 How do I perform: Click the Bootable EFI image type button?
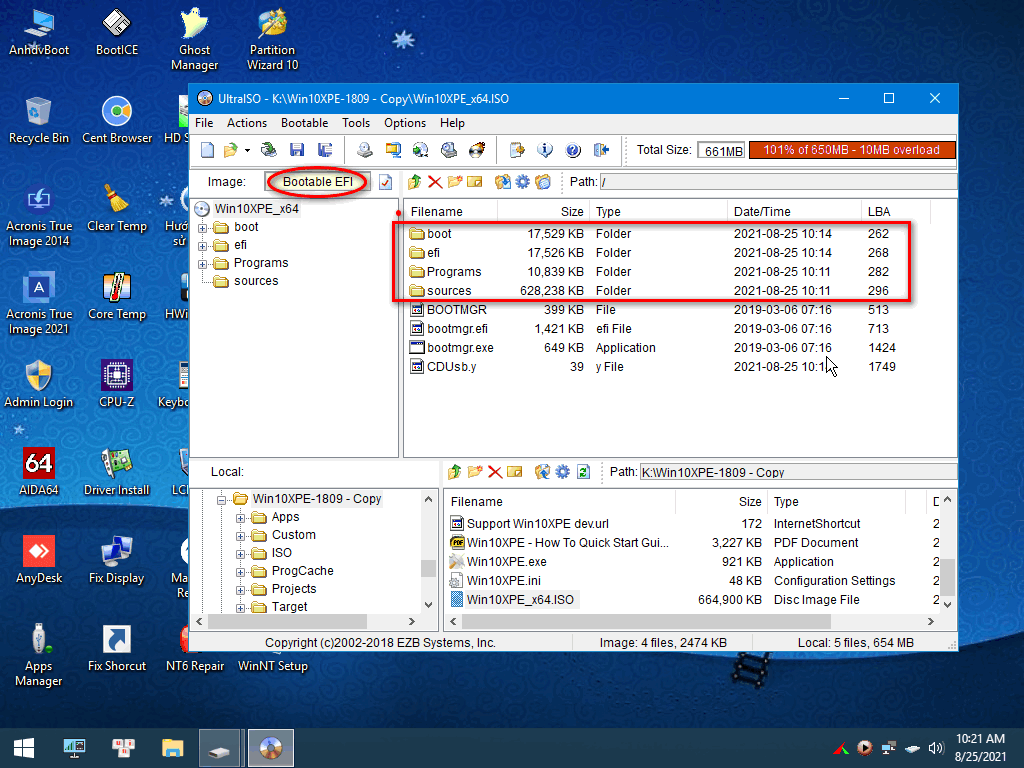point(317,182)
